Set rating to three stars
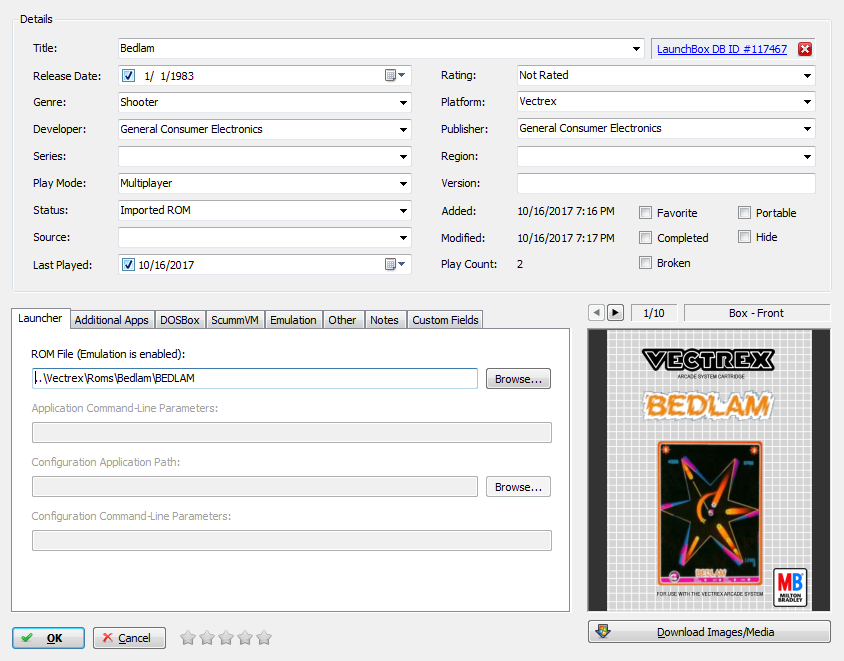The width and height of the screenshot is (844, 661). point(226,638)
